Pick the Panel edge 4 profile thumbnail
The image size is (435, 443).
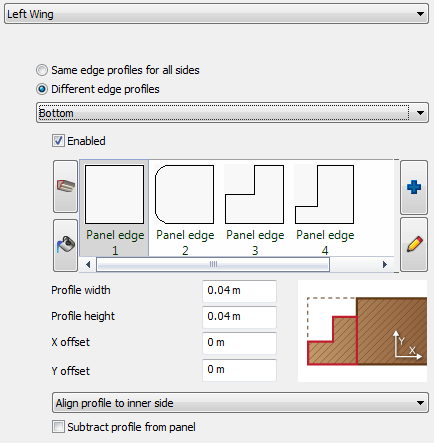coord(325,208)
